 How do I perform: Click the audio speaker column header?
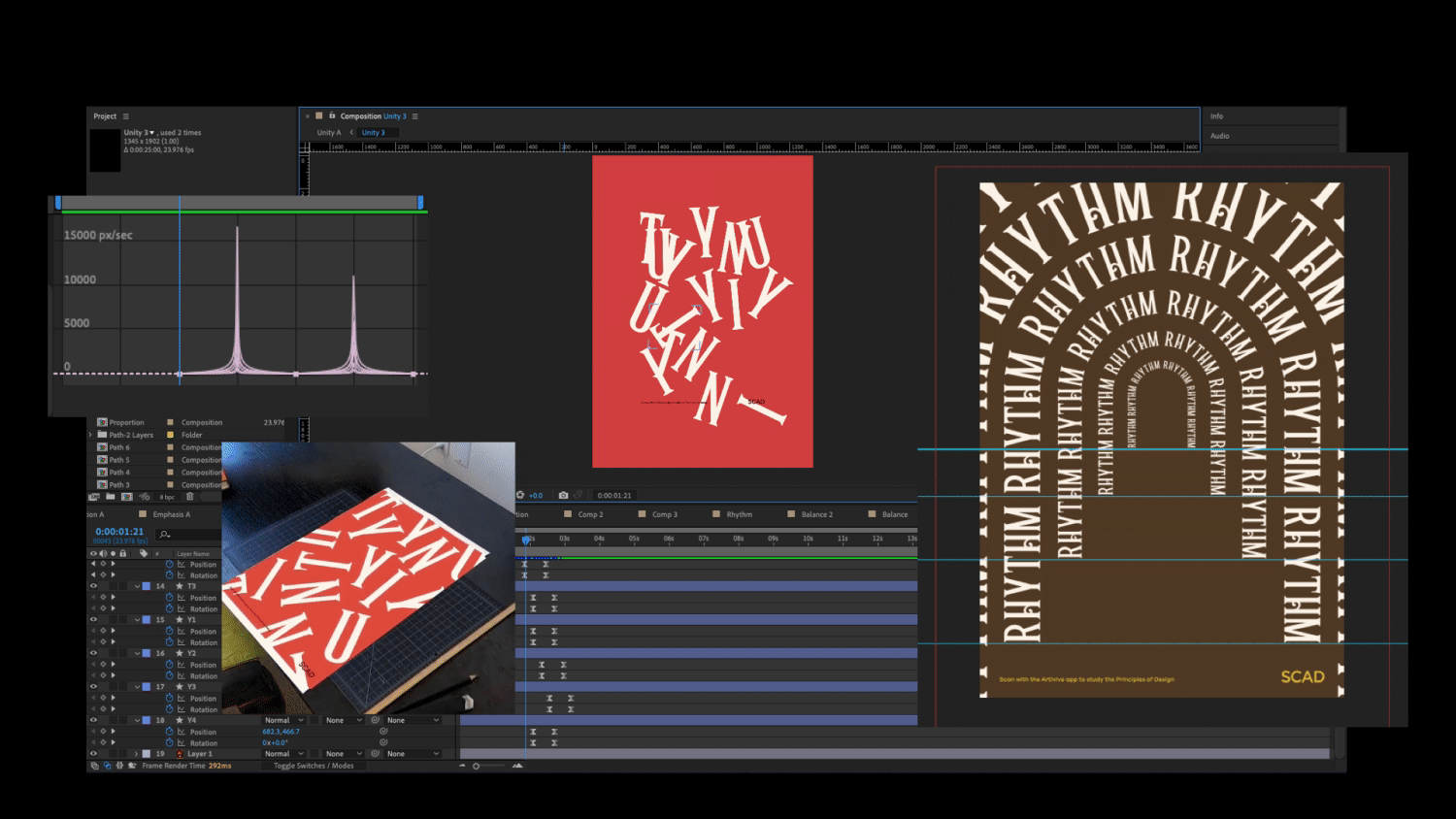pyautogui.click(x=103, y=553)
